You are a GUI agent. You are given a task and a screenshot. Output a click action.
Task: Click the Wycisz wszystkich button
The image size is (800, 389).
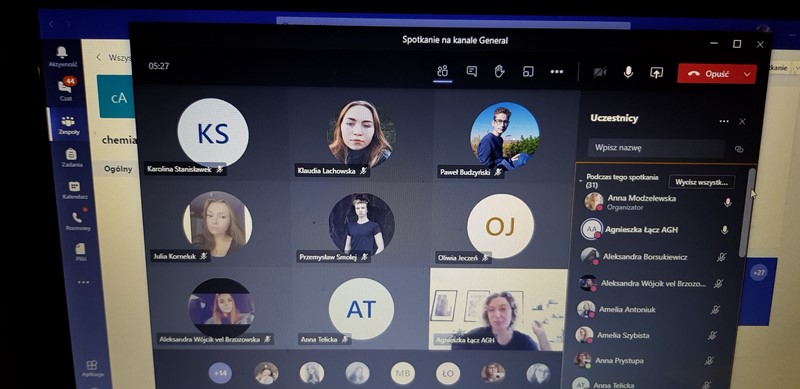[x=702, y=182]
